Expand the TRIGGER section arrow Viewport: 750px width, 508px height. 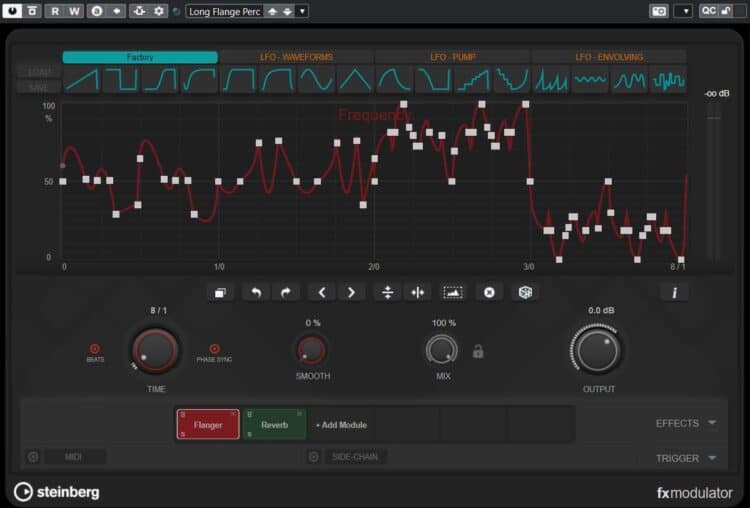click(712, 458)
